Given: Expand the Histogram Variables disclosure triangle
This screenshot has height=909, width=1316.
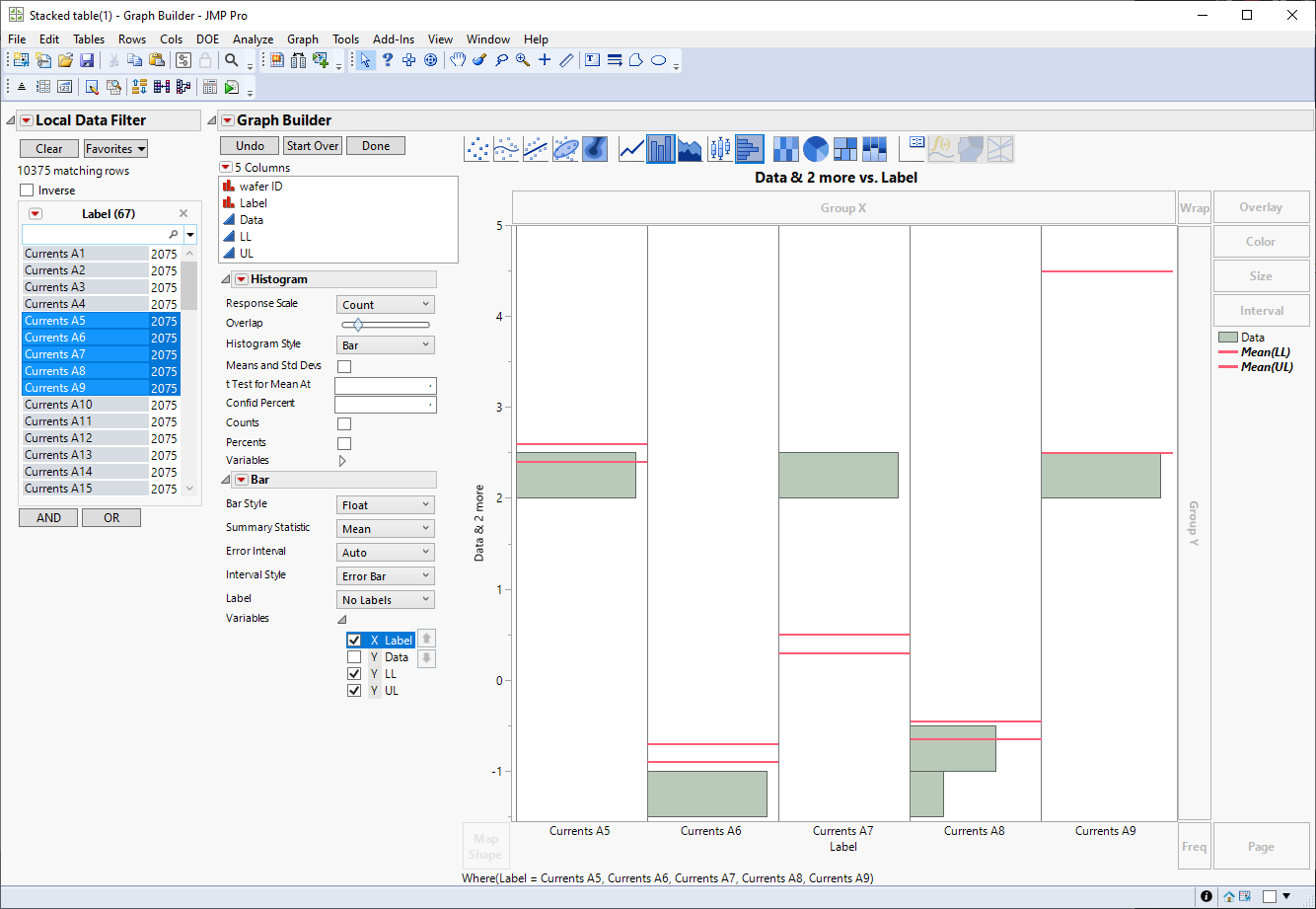Looking at the screenshot, I should tap(342, 461).
